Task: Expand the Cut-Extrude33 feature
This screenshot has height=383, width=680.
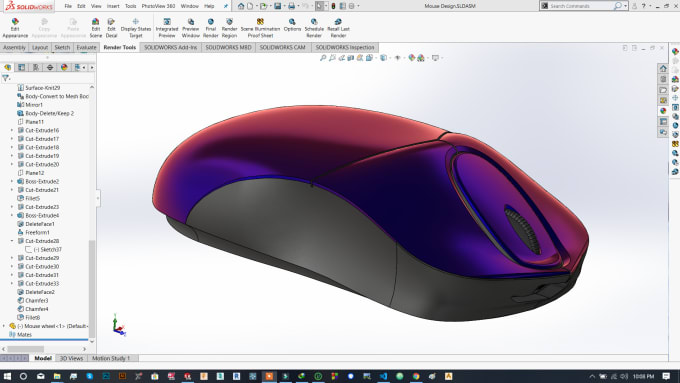Action: point(12,283)
